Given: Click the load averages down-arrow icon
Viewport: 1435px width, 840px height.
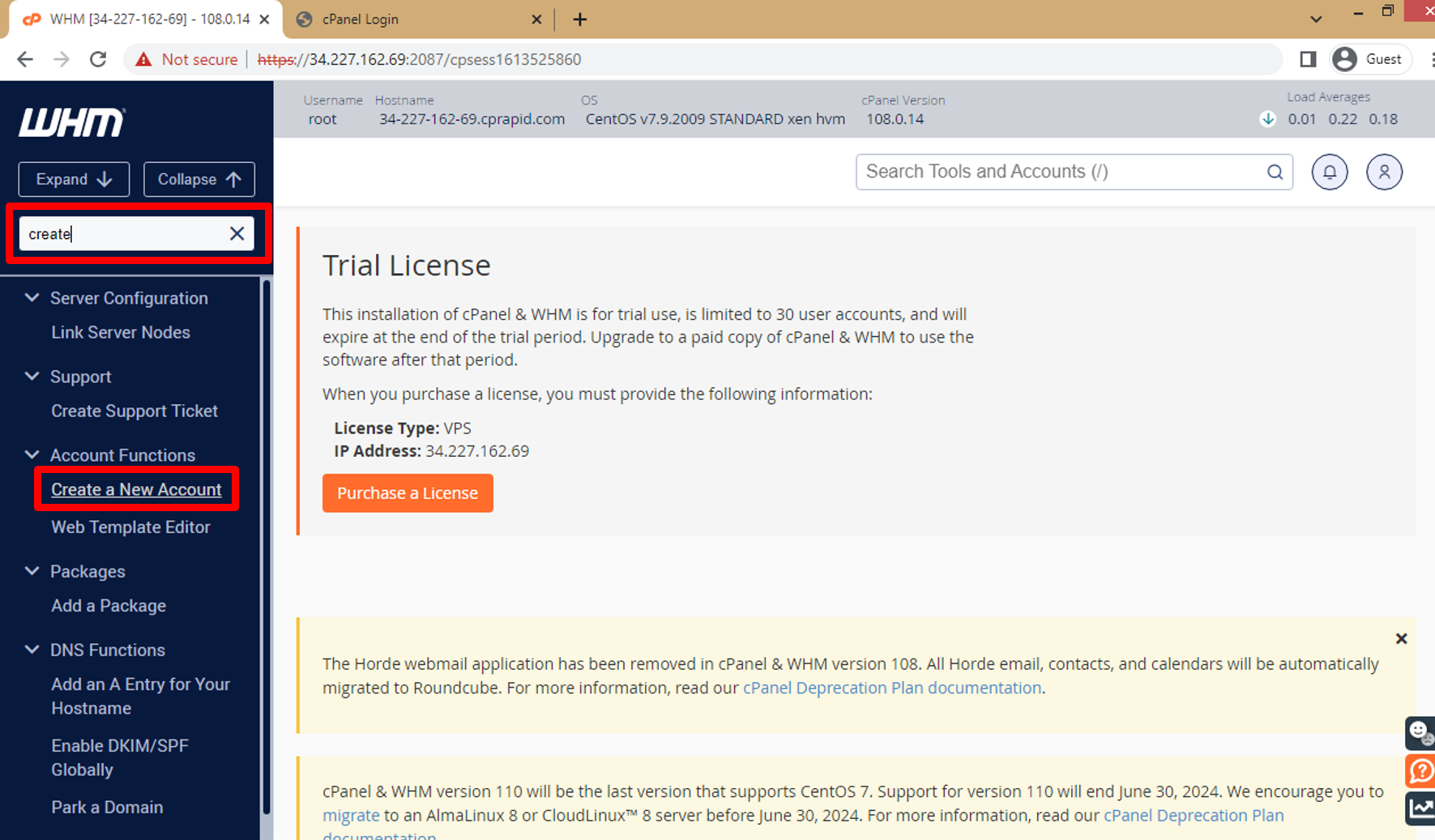Looking at the screenshot, I should point(1268,119).
